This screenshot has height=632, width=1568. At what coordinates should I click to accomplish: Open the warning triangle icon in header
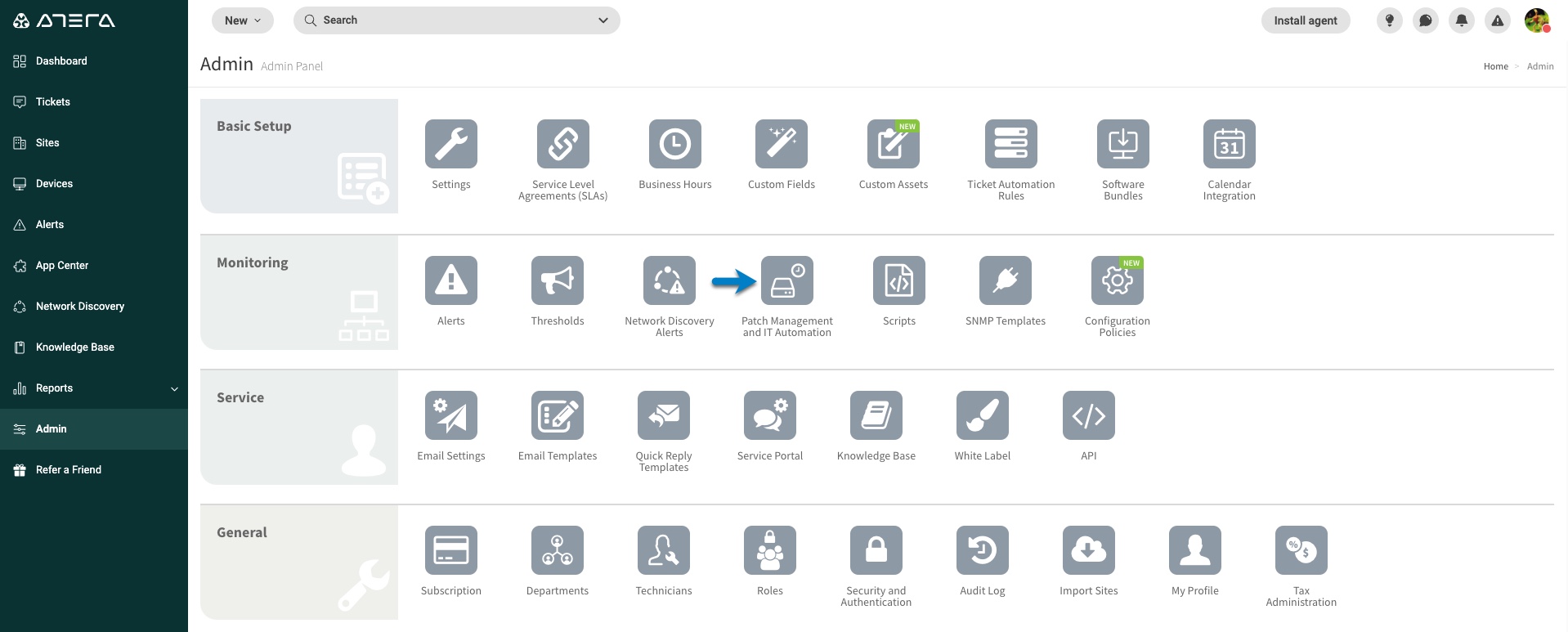click(1498, 20)
